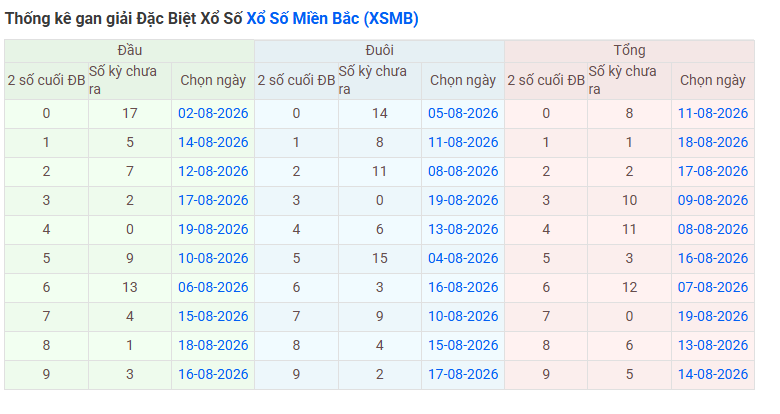This screenshot has height=414, width=780.
Task: Click value 12 in Tổng row 6
Action: coord(629,287)
